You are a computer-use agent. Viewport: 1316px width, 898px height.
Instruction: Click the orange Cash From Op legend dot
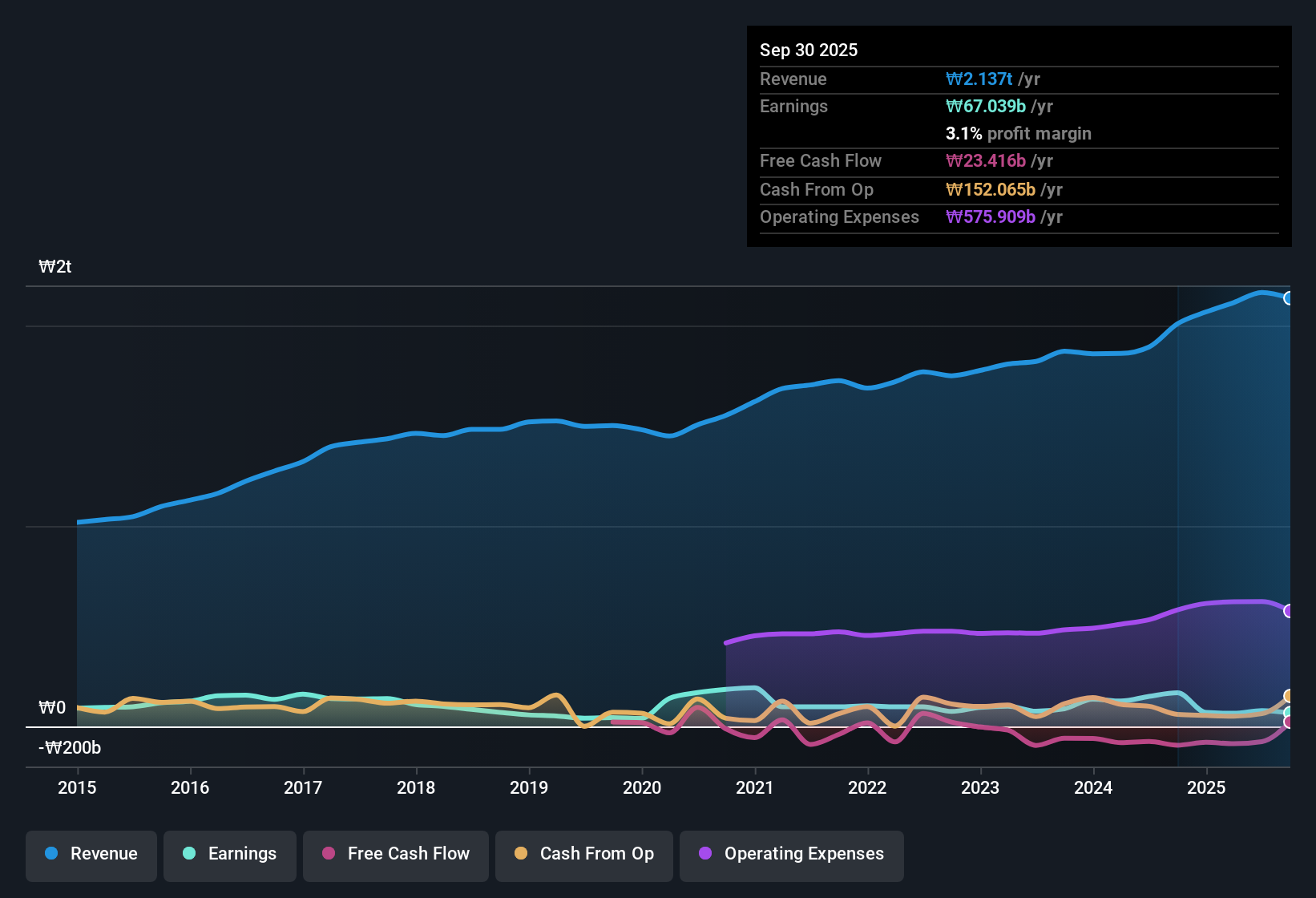[x=521, y=854]
